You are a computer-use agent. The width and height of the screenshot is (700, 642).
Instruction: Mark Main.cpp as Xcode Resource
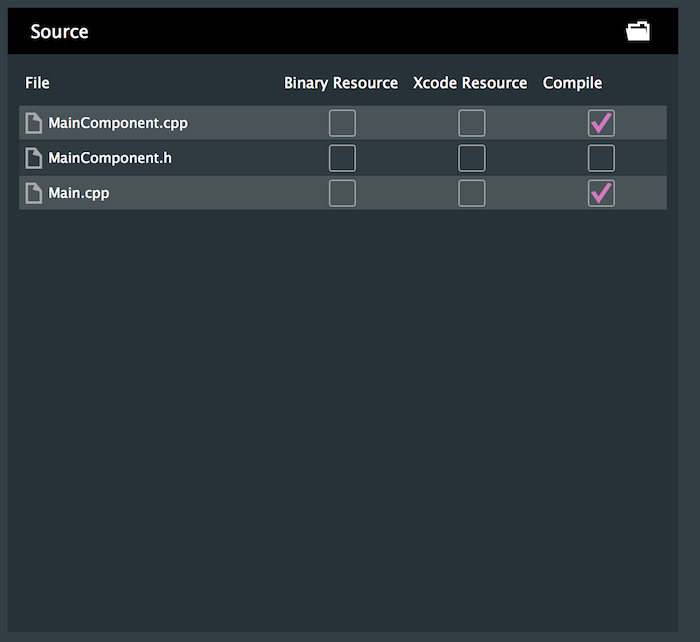click(472, 193)
